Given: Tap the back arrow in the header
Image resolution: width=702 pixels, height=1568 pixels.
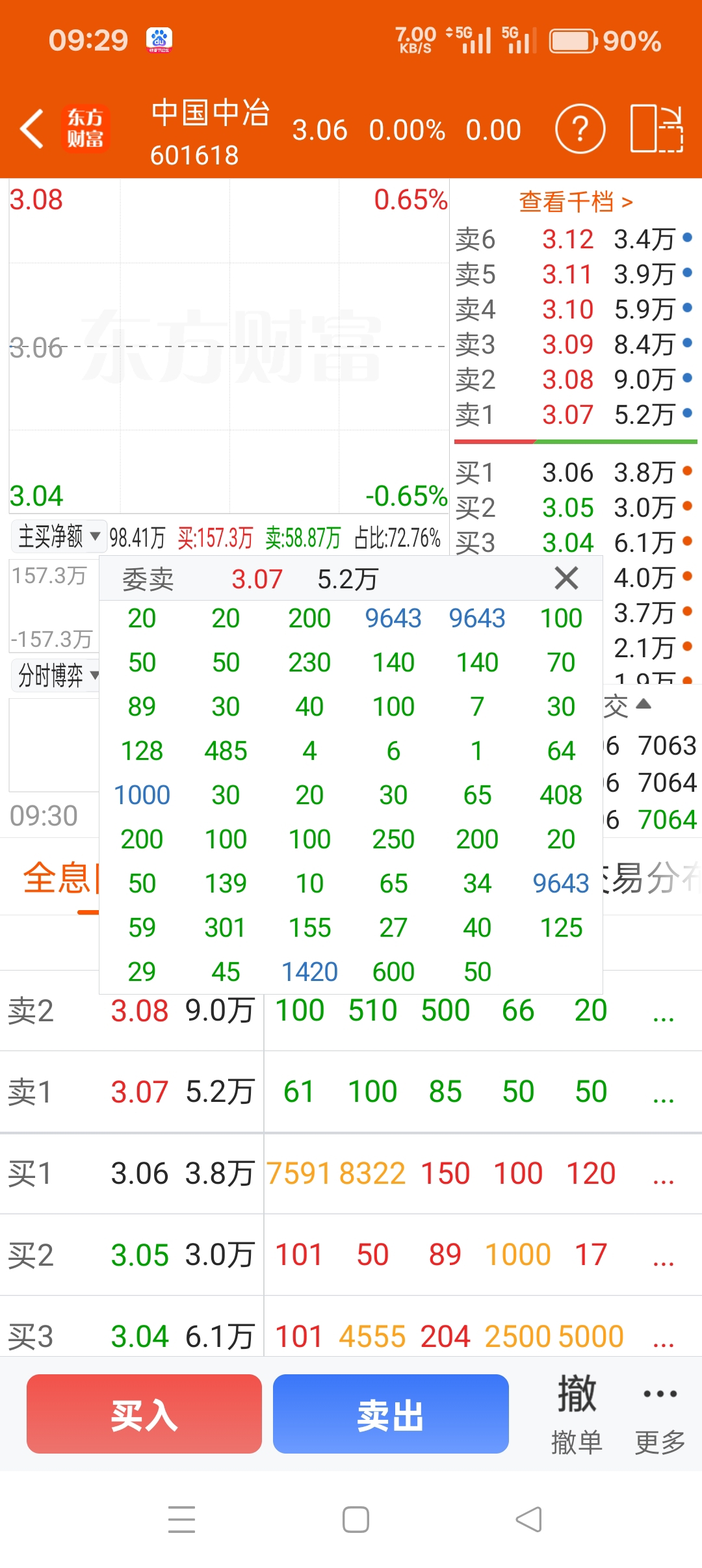Looking at the screenshot, I should (31, 129).
